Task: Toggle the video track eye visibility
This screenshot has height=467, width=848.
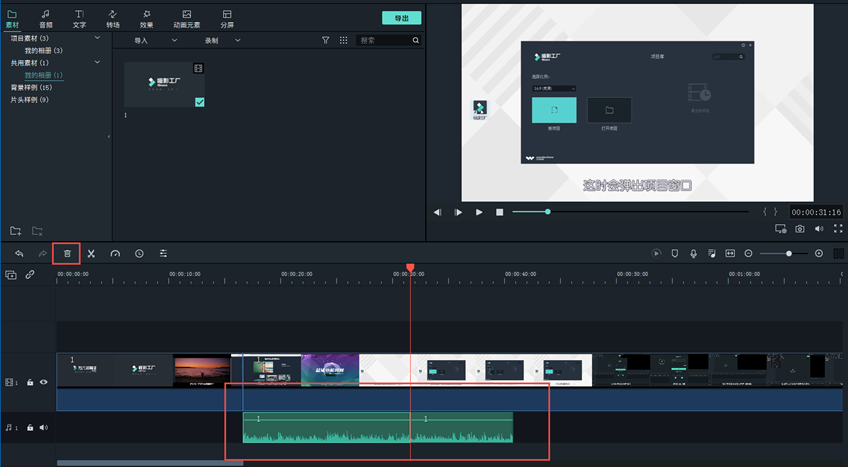Action: click(x=43, y=382)
